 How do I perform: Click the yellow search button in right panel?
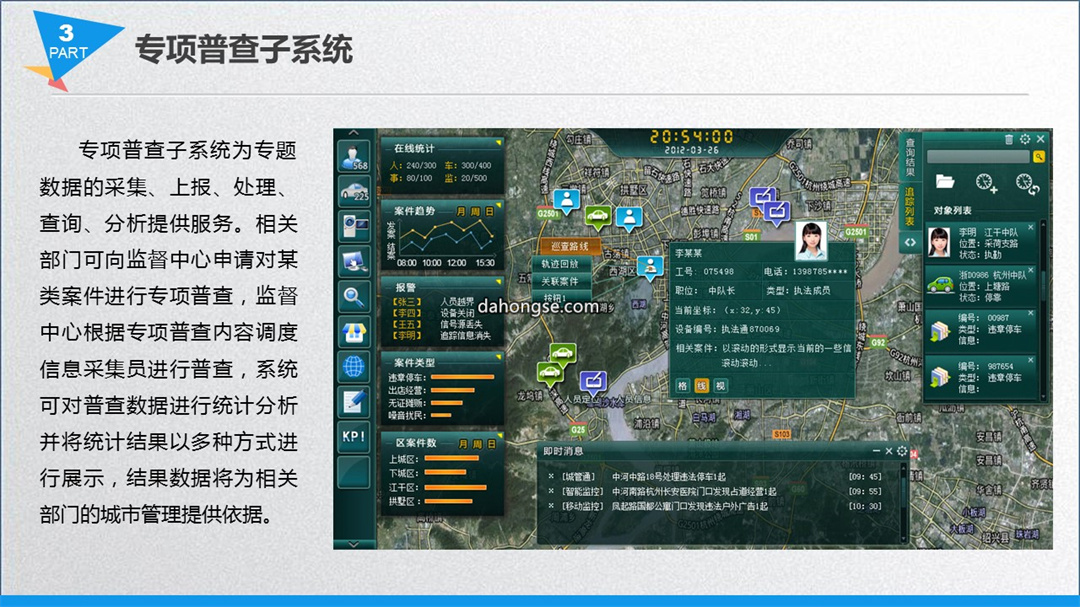click(x=1039, y=157)
